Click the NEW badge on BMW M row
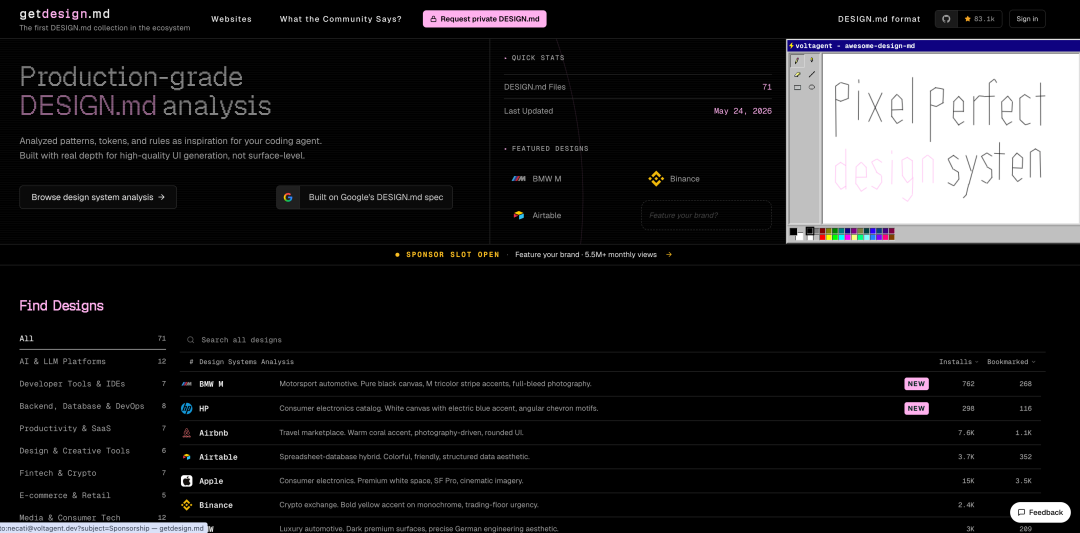 coord(916,384)
